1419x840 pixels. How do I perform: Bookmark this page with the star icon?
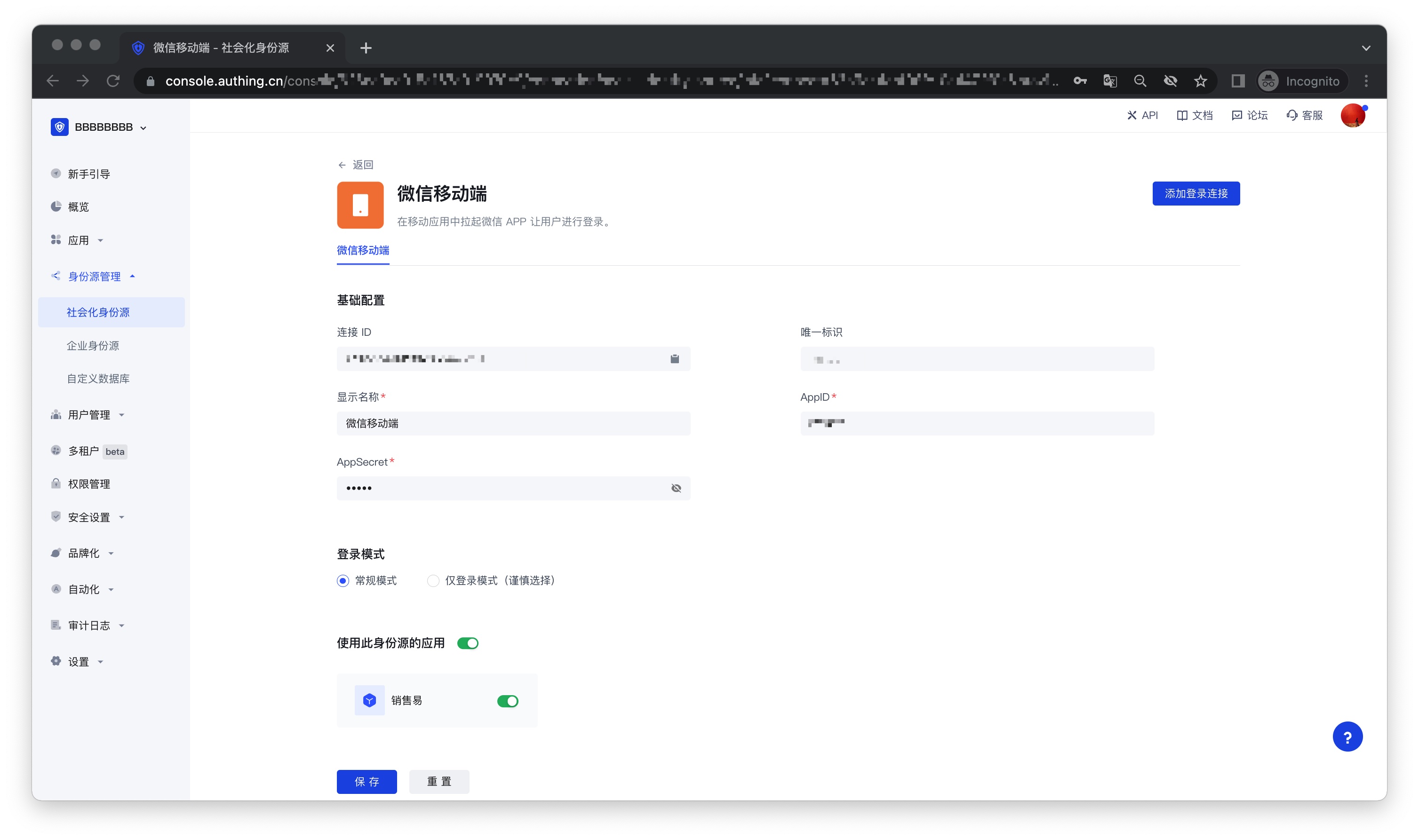(x=1200, y=81)
